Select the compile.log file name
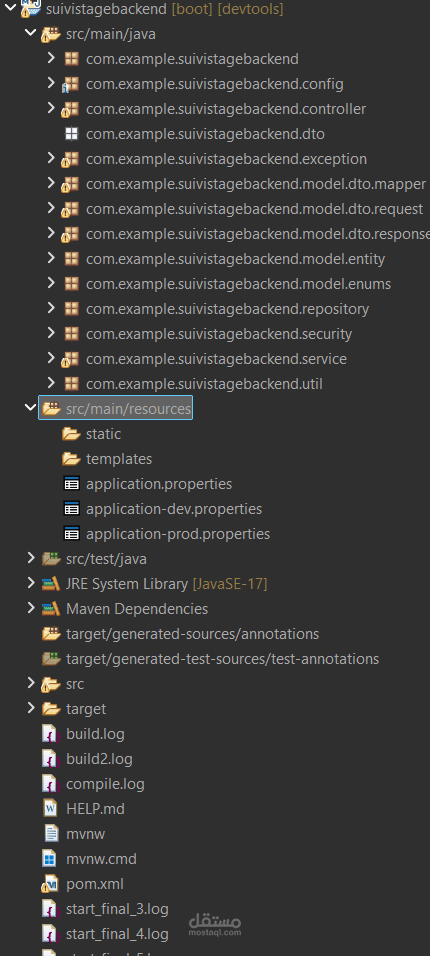 [x=105, y=784]
